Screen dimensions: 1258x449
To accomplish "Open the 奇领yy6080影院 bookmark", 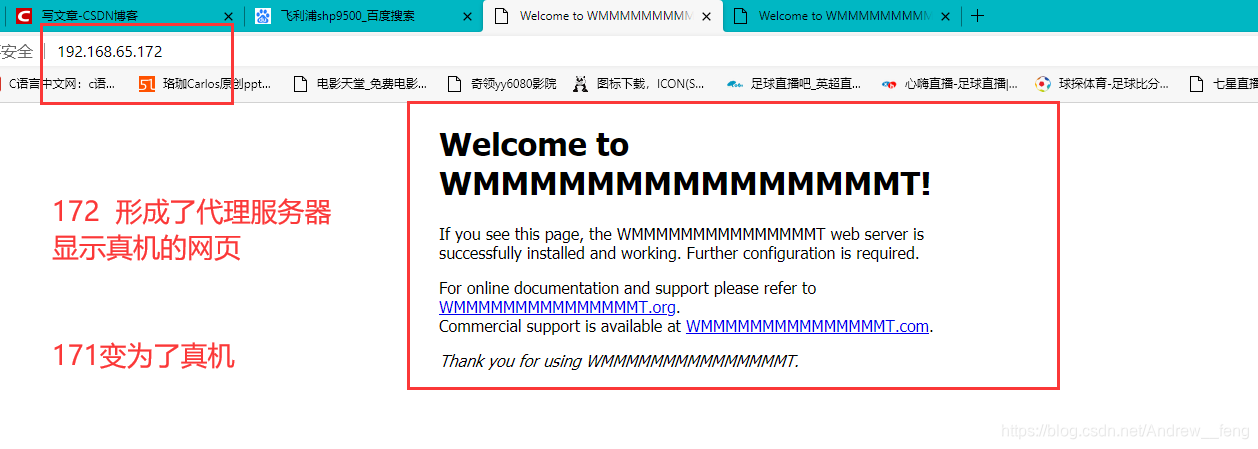I will (x=501, y=84).
